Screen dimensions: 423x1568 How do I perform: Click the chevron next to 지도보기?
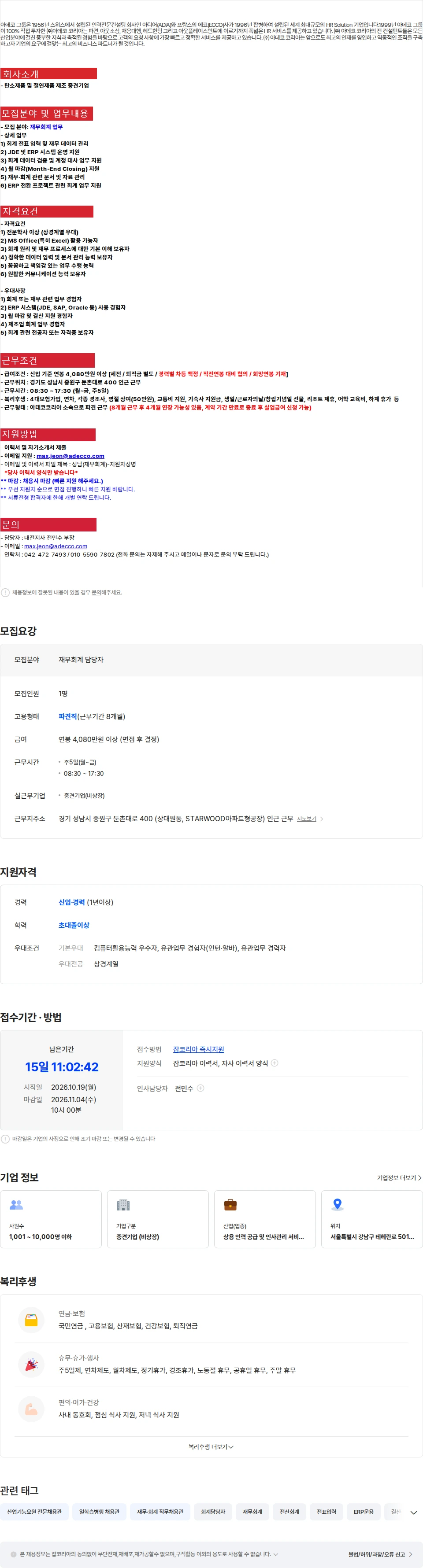click(x=322, y=819)
